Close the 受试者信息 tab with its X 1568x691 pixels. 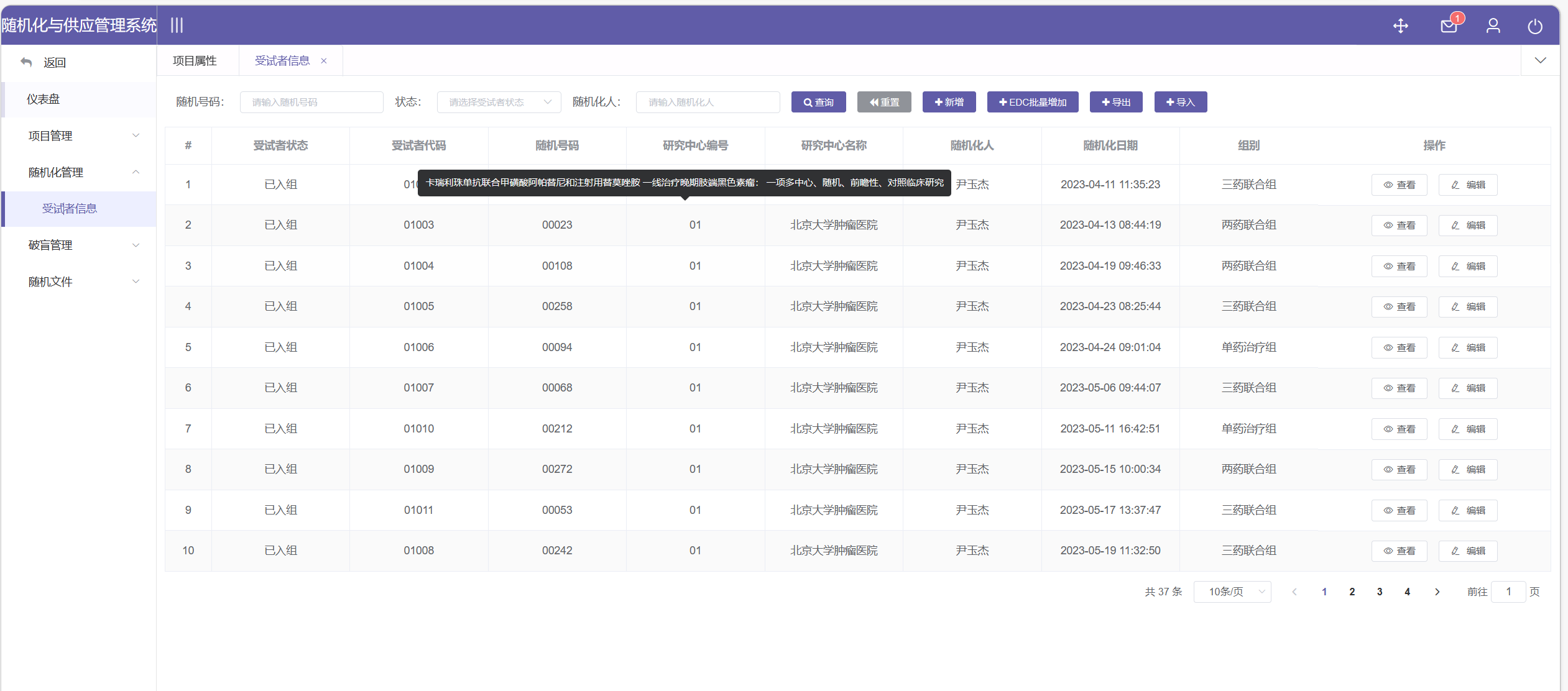(x=324, y=61)
